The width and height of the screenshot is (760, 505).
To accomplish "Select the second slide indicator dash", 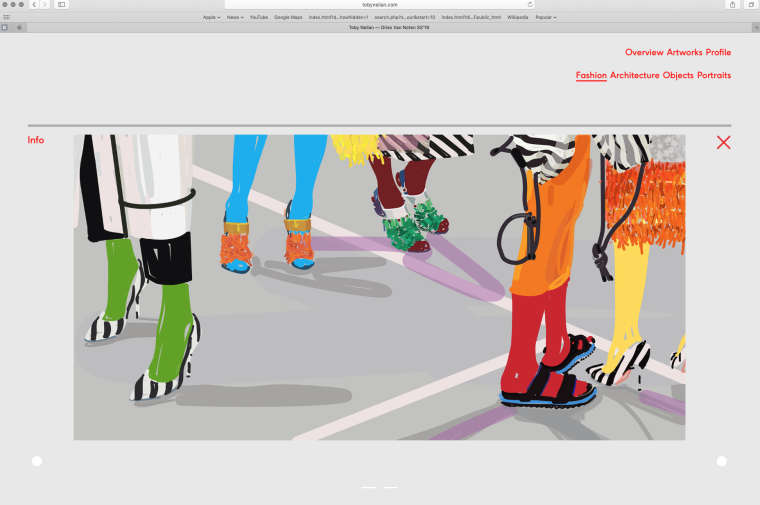I will coord(390,488).
